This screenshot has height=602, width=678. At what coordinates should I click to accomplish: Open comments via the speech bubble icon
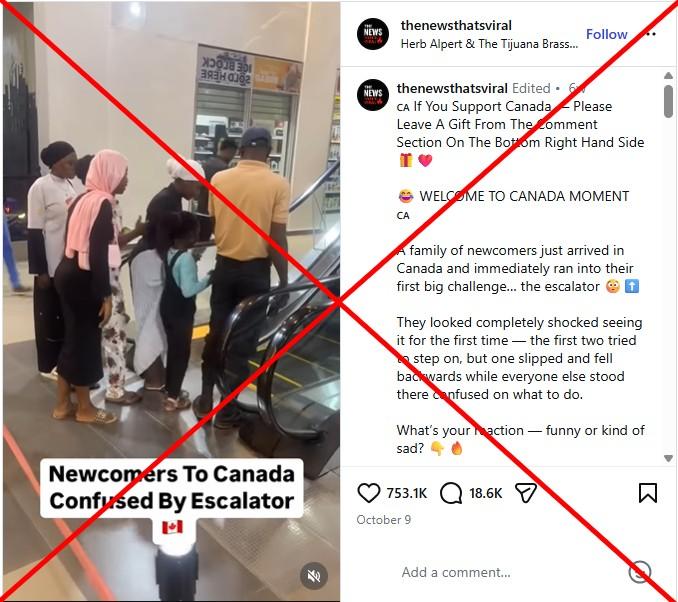pyautogui.click(x=451, y=493)
